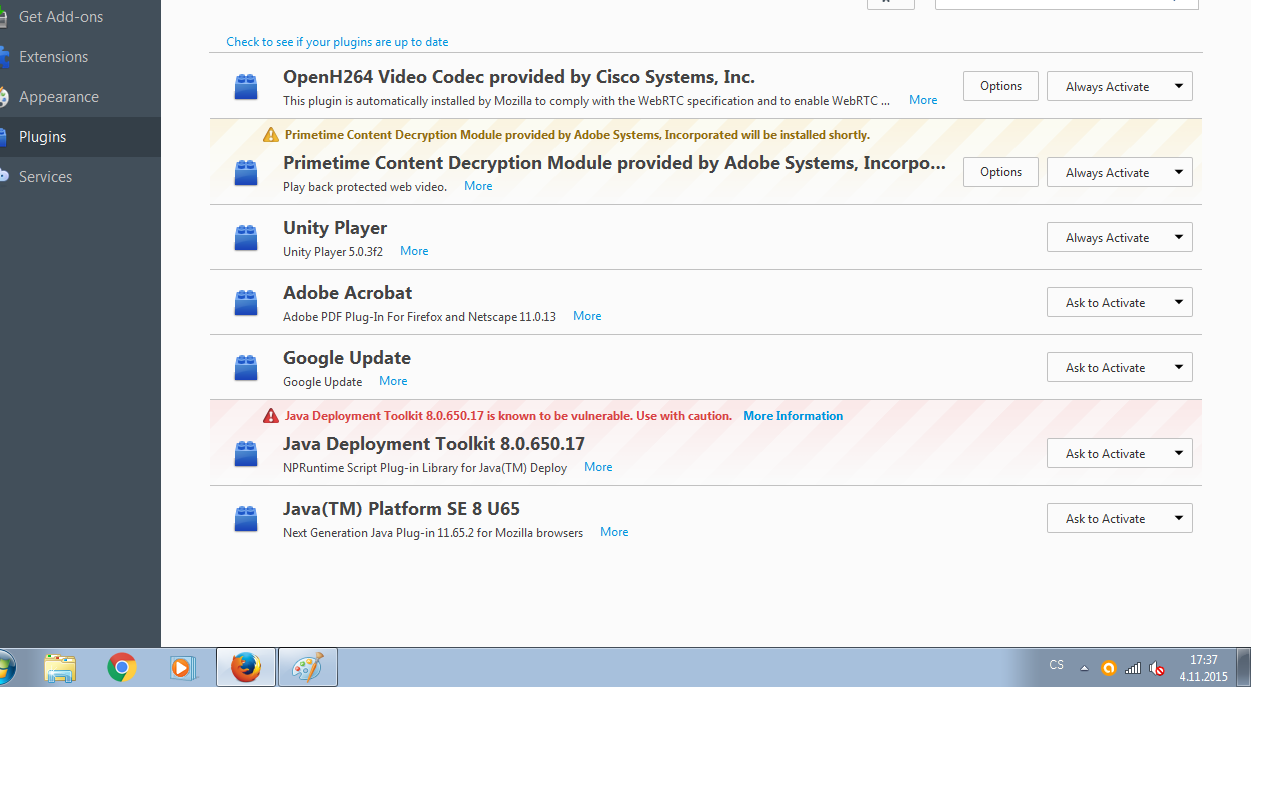The width and height of the screenshot is (1280, 800).
Task: Click the Adobe Acrobat plugin brick icon
Action: (246, 303)
